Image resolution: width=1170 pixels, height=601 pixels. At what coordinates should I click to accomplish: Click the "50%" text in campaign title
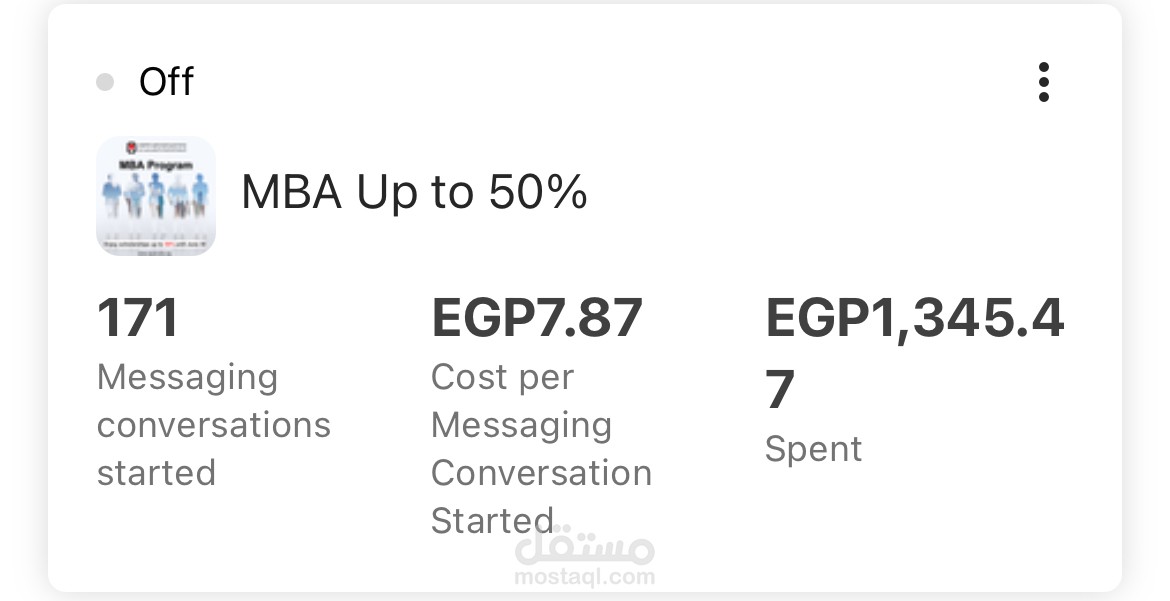[537, 192]
